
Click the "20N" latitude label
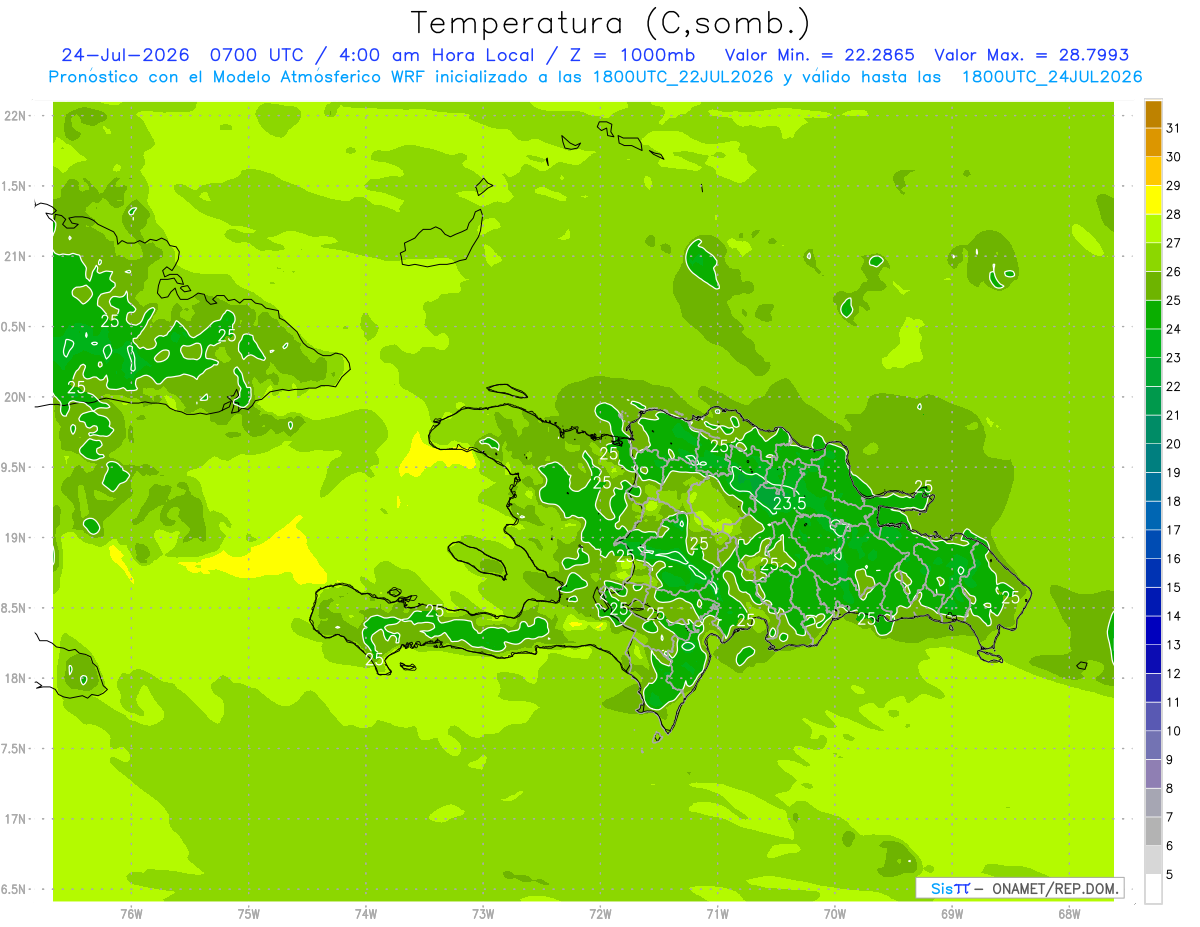coord(14,397)
